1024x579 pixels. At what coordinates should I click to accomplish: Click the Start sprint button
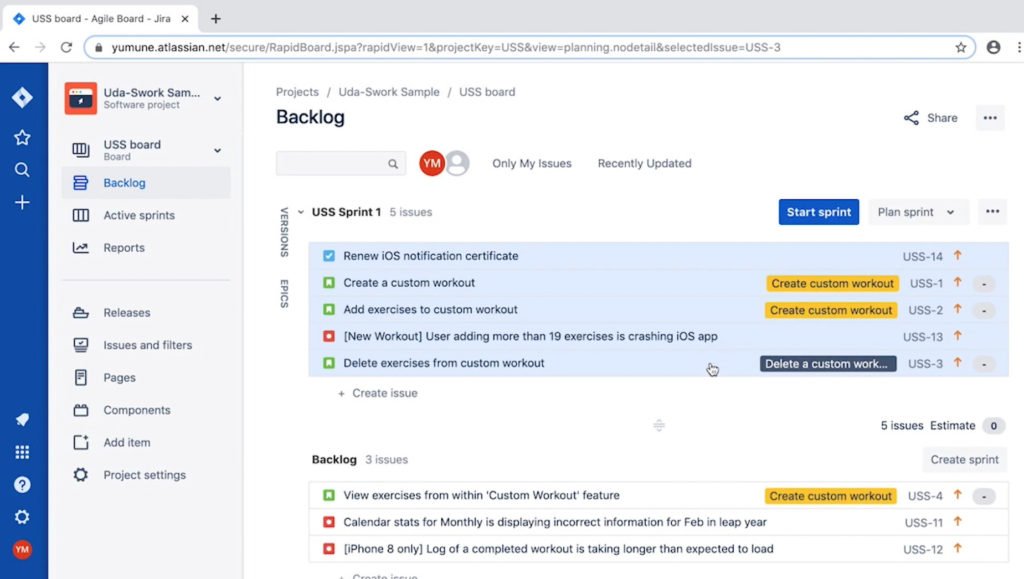click(x=818, y=212)
